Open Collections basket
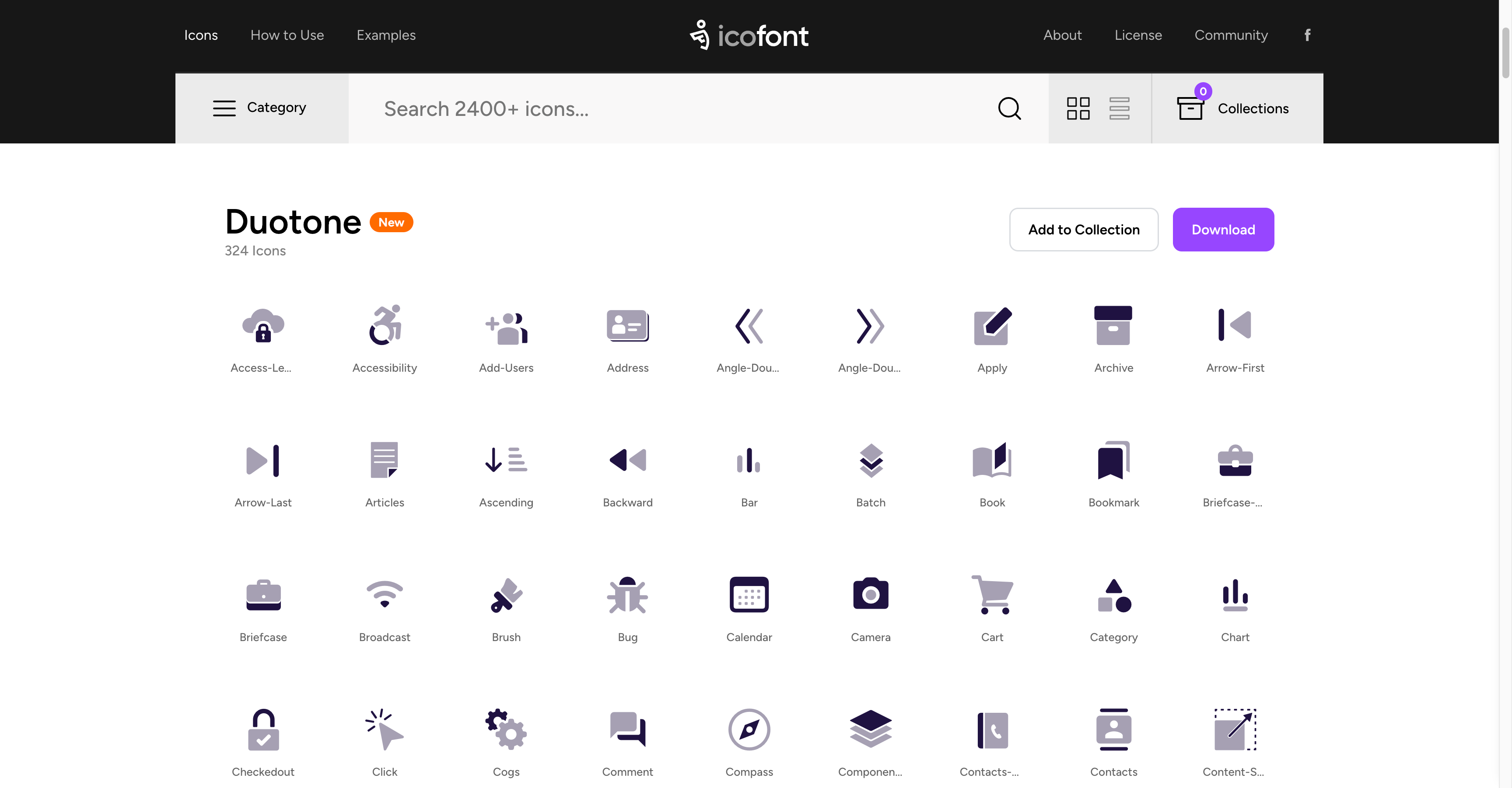 click(x=1237, y=108)
